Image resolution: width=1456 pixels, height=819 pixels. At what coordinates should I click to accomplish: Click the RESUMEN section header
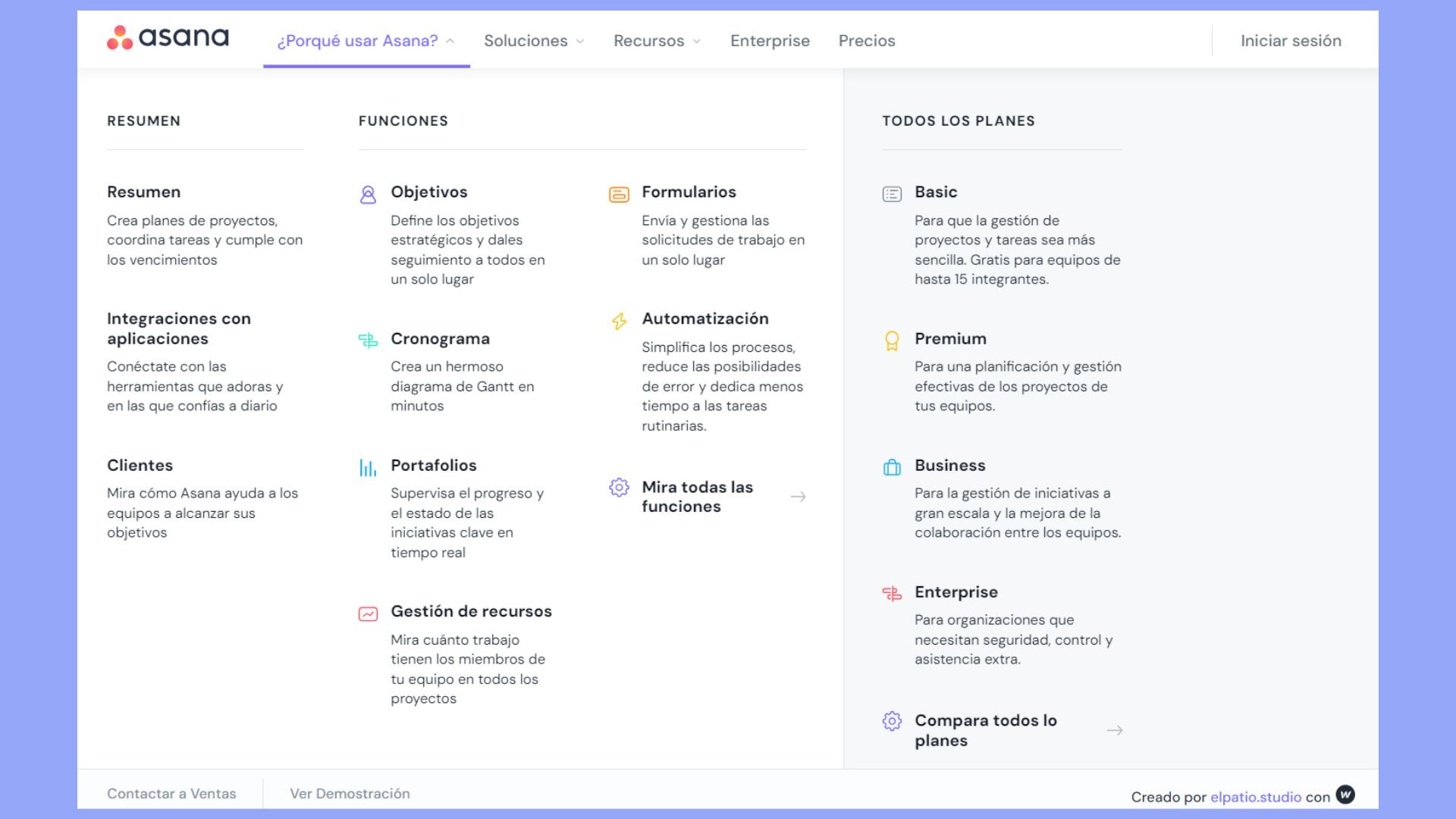[x=143, y=121]
